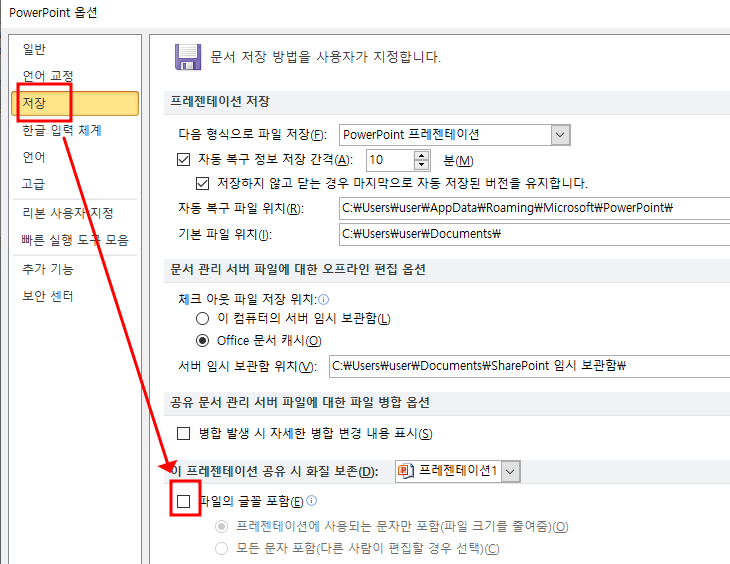Image resolution: width=730 pixels, height=564 pixels.
Task: Open the 언어 교정 options category
Action: click(x=48, y=76)
